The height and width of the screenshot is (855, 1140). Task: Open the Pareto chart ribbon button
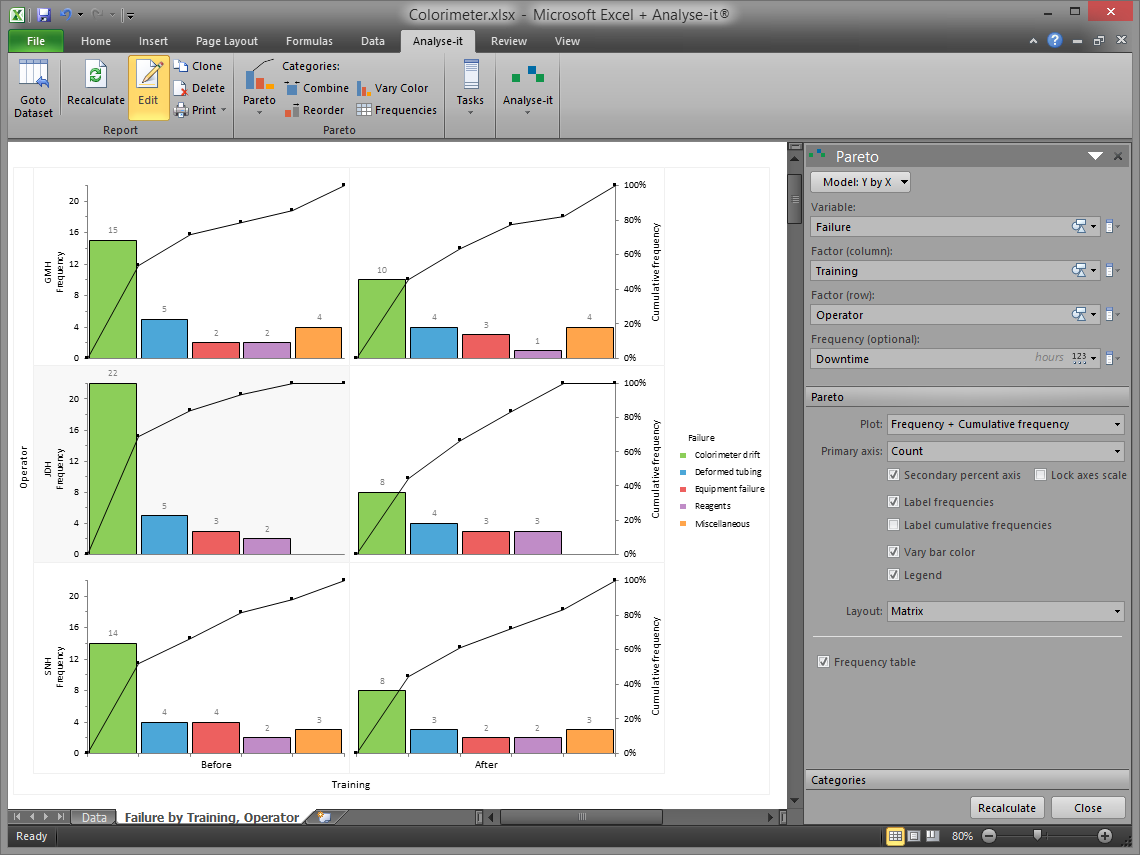260,87
